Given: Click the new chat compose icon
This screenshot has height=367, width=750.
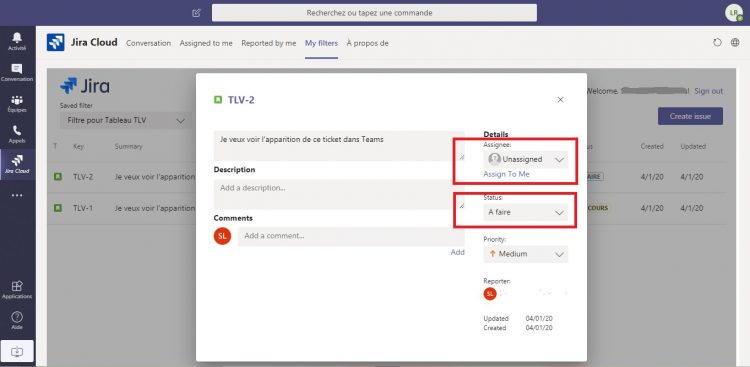Looking at the screenshot, I should 196,13.
